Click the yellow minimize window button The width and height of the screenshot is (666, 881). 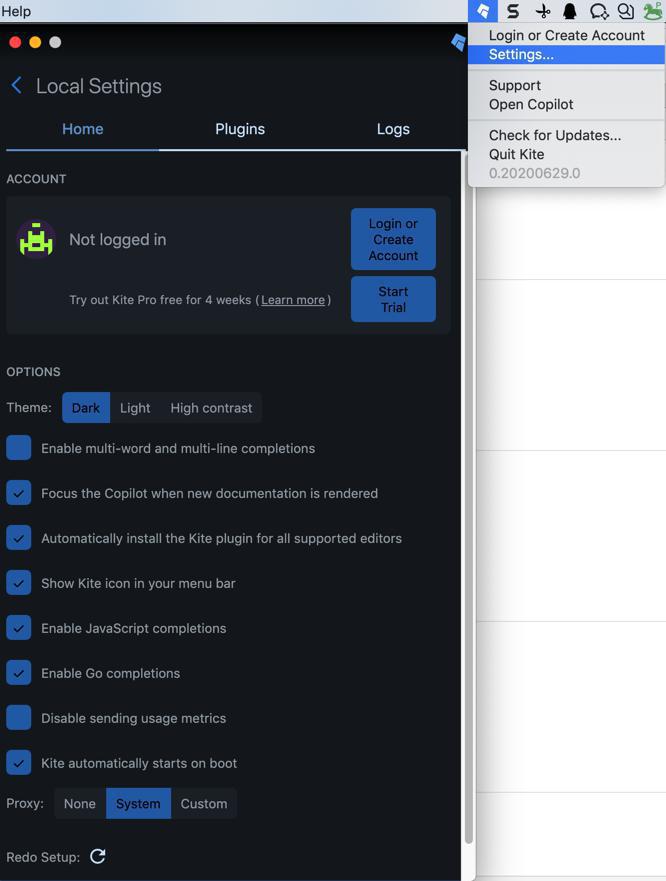point(35,42)
